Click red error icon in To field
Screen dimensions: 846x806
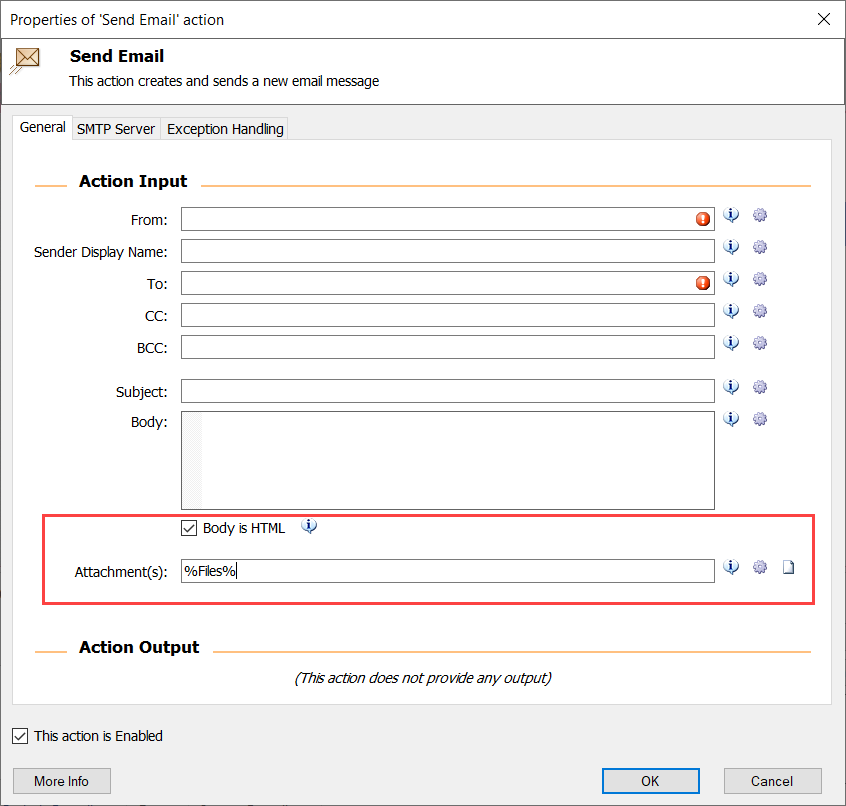click(702, 283)
